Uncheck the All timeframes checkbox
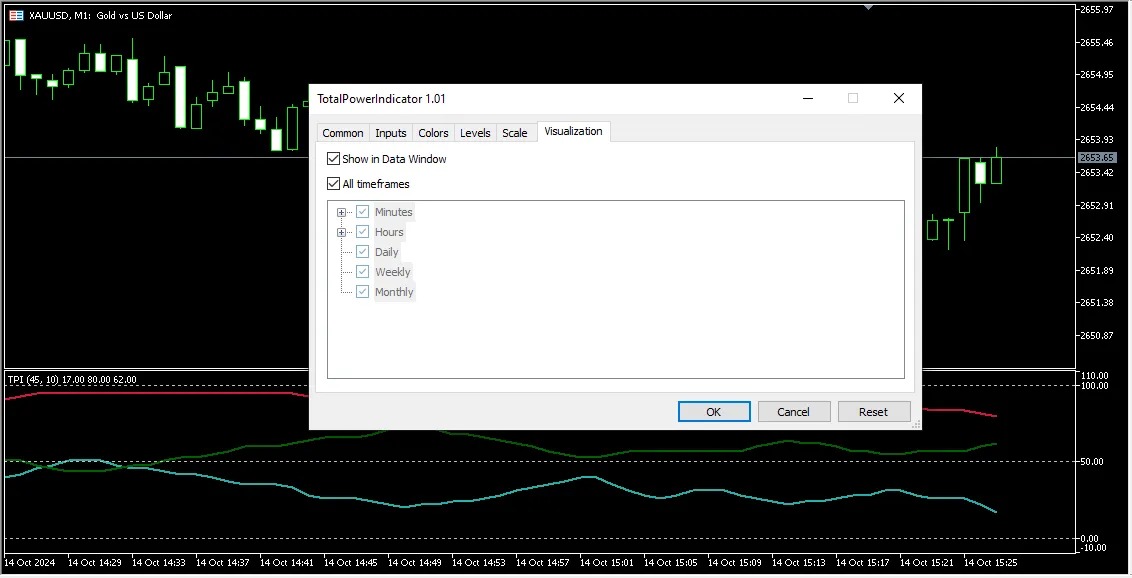 pyautogui.click(x=334, y=184)
